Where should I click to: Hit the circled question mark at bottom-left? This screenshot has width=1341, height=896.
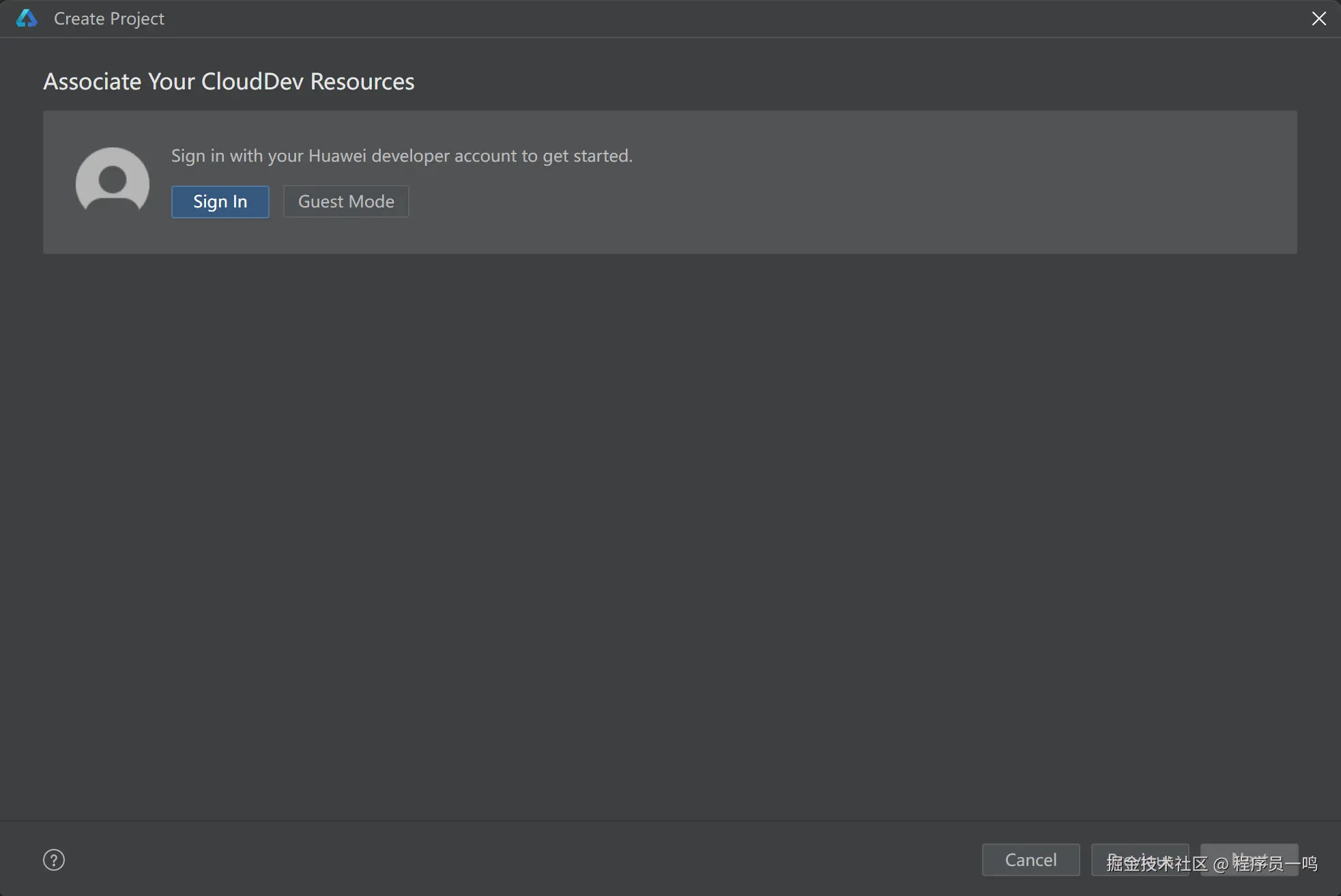(x=54, y=860)
